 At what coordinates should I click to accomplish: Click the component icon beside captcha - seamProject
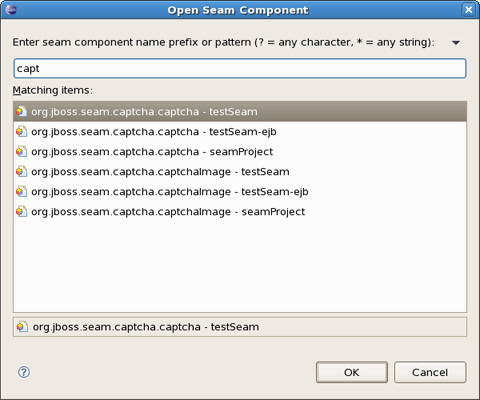click(21, 152)
